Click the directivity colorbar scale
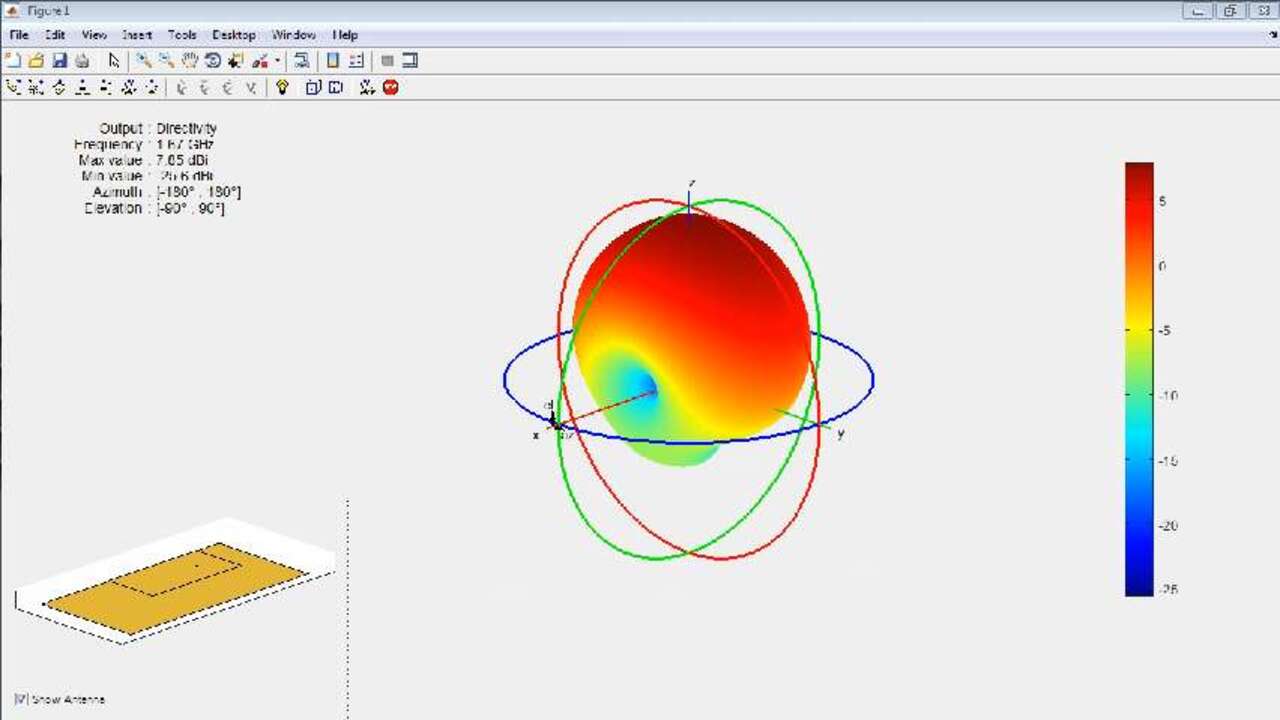The width and height of the screenshot is (1280, 720). pos(1139,379)
